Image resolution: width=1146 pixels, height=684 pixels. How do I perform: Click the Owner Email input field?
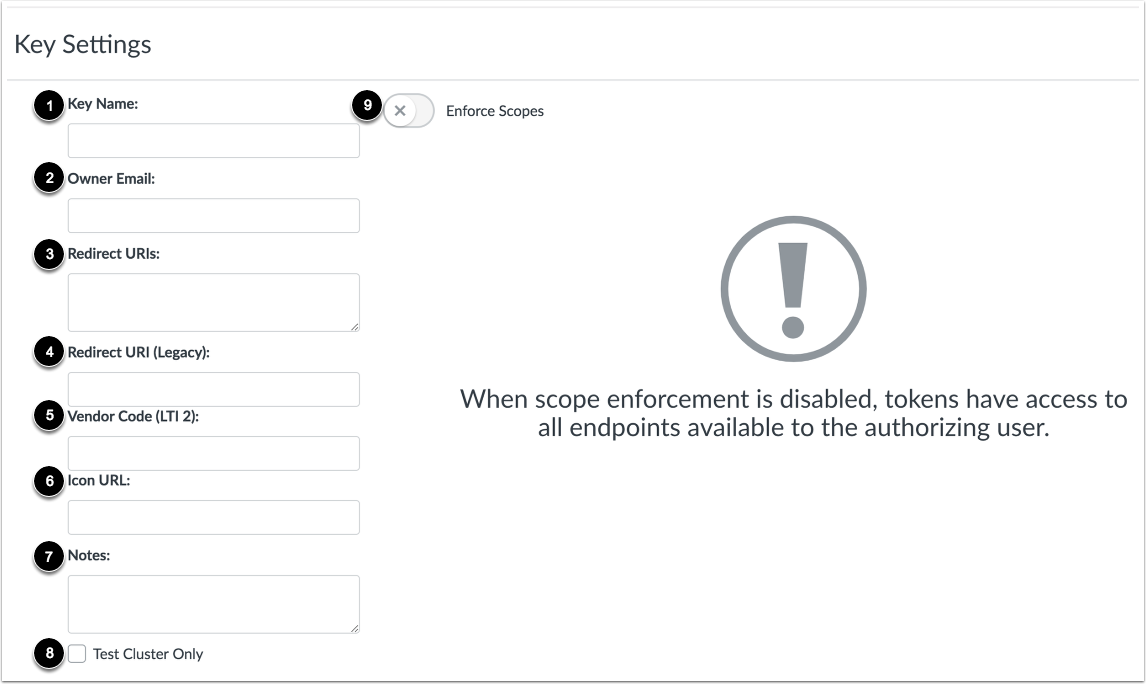point(213,216)
